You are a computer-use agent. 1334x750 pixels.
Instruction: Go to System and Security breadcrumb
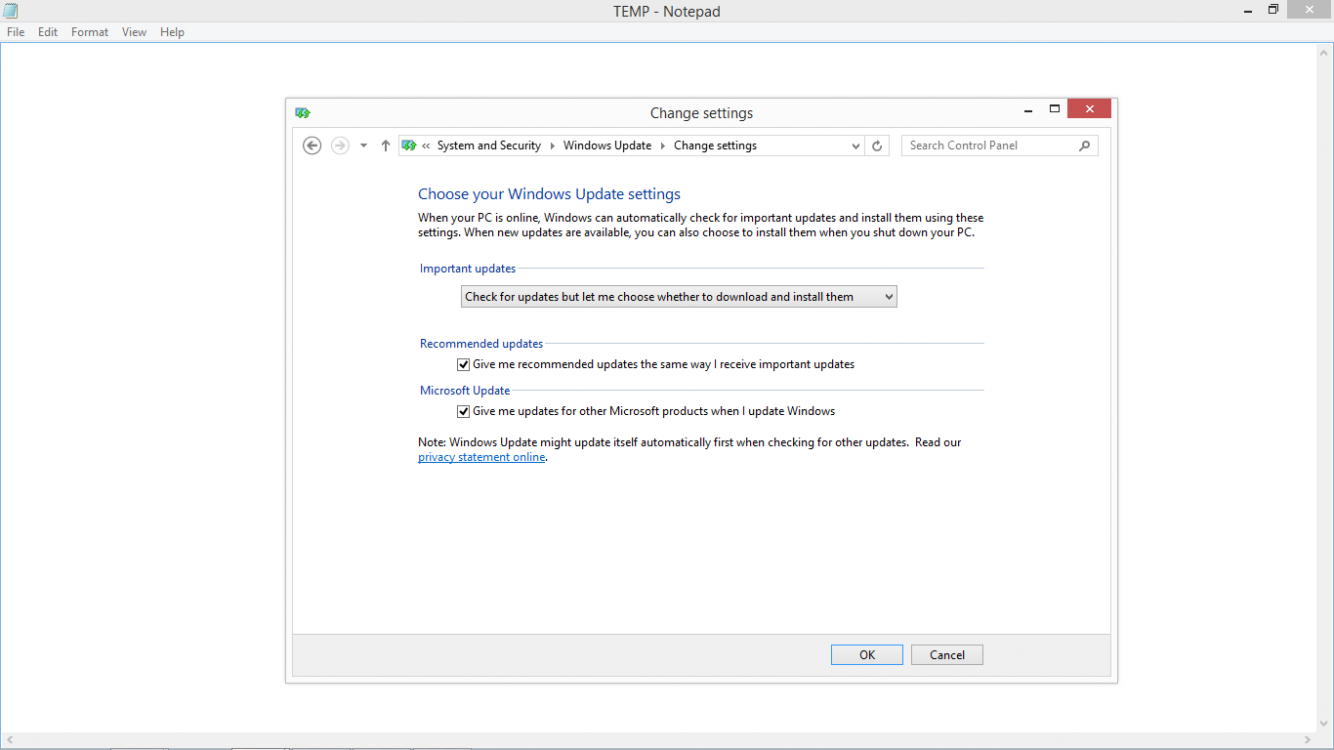tap(488, 146)
